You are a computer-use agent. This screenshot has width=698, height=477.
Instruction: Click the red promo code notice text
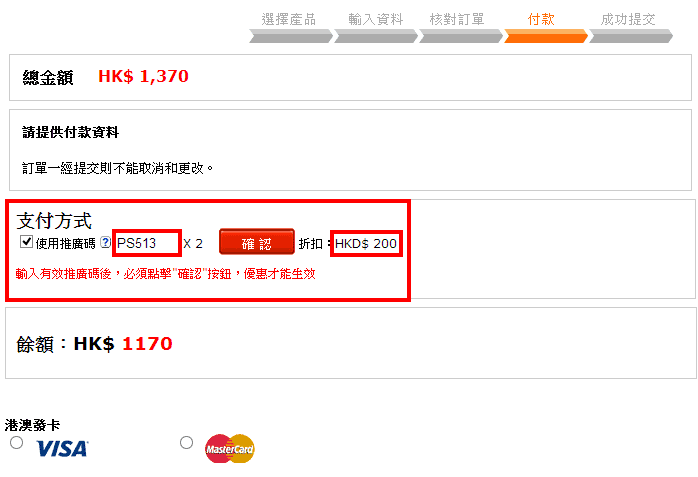[166, 274]
